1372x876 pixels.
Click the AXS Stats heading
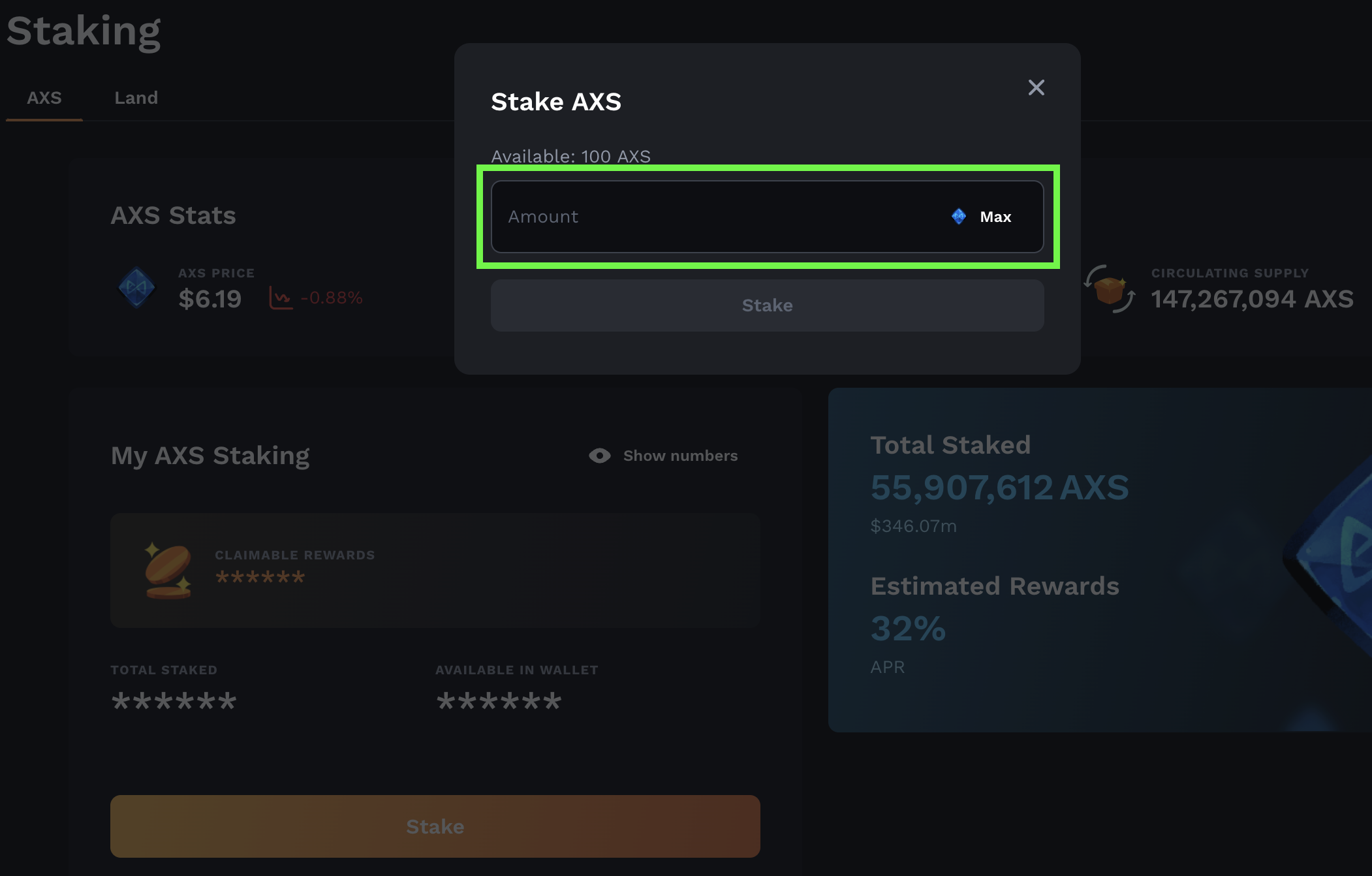173,215
